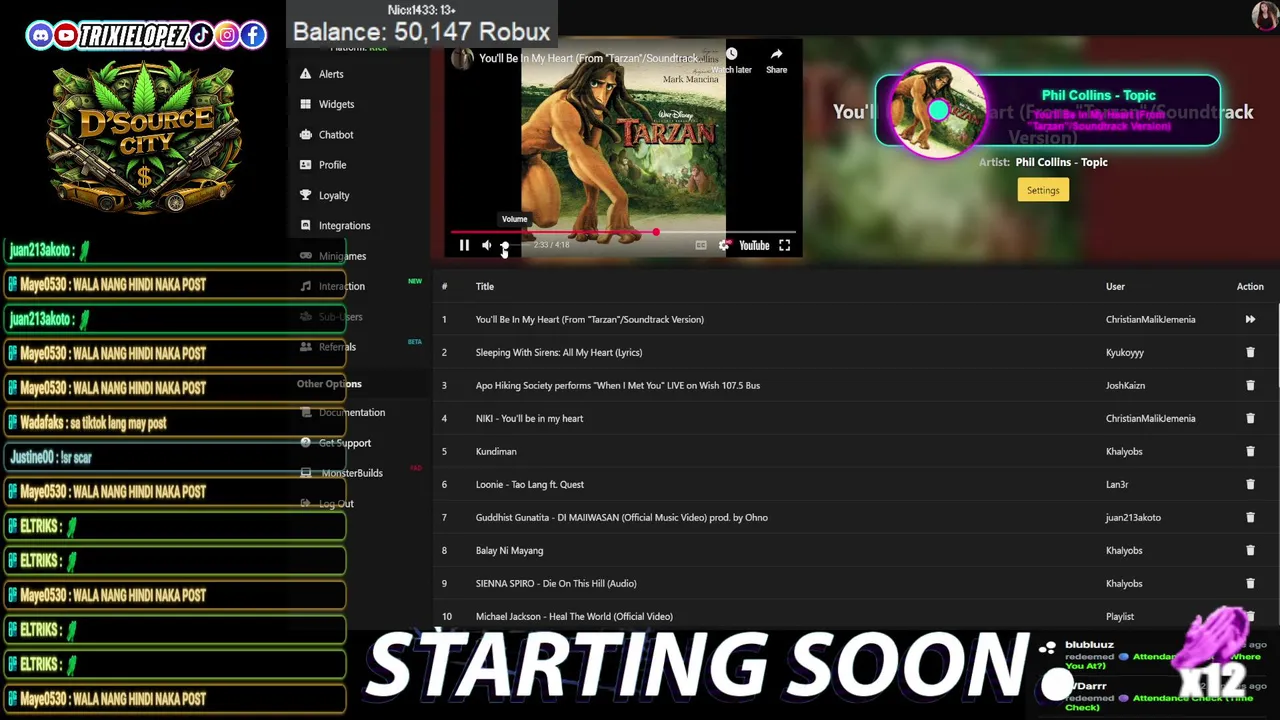Open YouTube player settings gear
Screen dimensions: 1280x720
[724, 245]
